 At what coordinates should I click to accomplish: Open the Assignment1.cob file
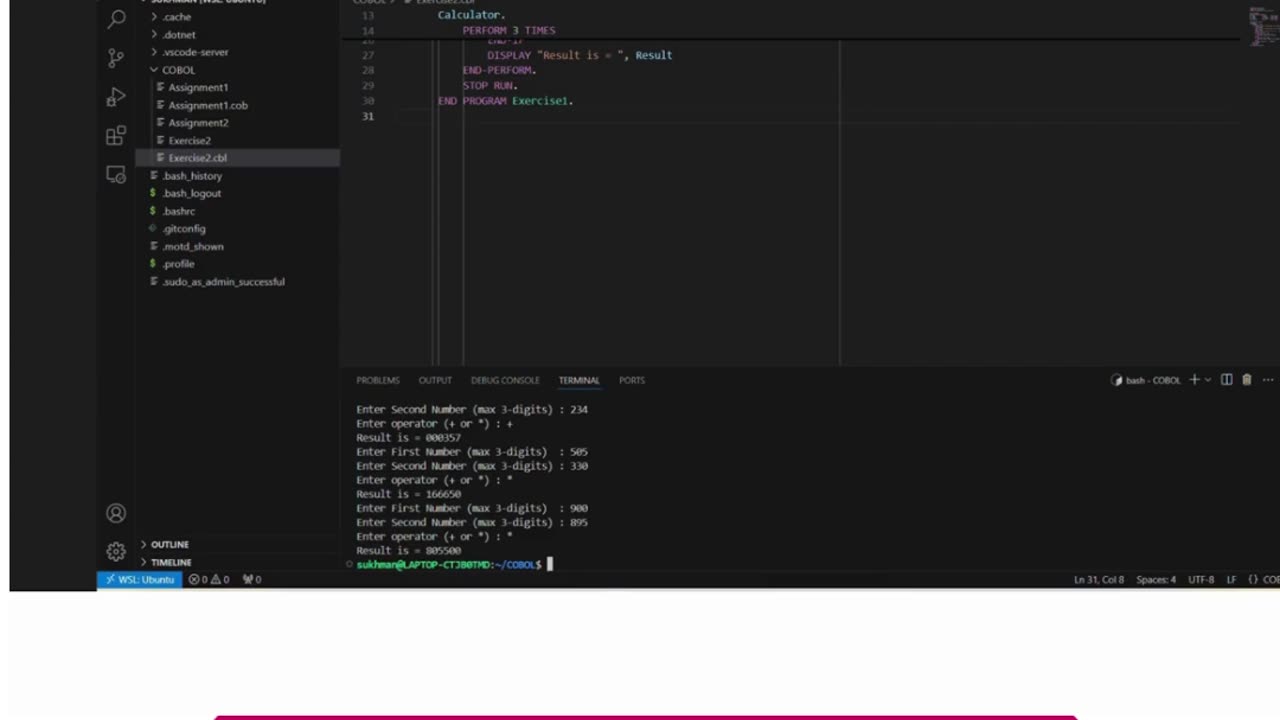click(208, 105)
